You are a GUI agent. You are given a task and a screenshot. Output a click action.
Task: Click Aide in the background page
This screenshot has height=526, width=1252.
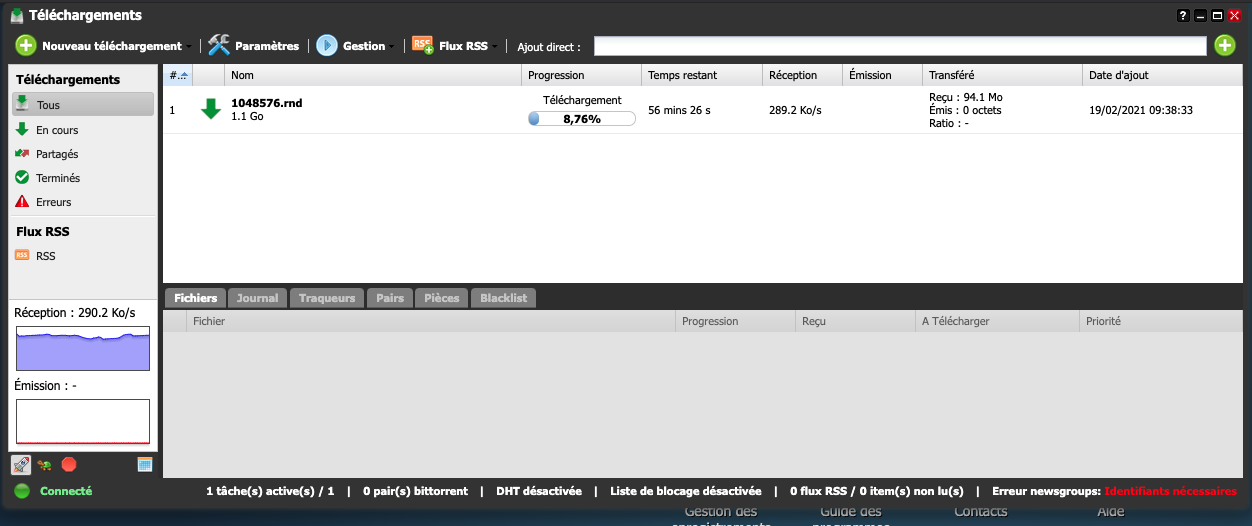click(x=1111, y=511)
